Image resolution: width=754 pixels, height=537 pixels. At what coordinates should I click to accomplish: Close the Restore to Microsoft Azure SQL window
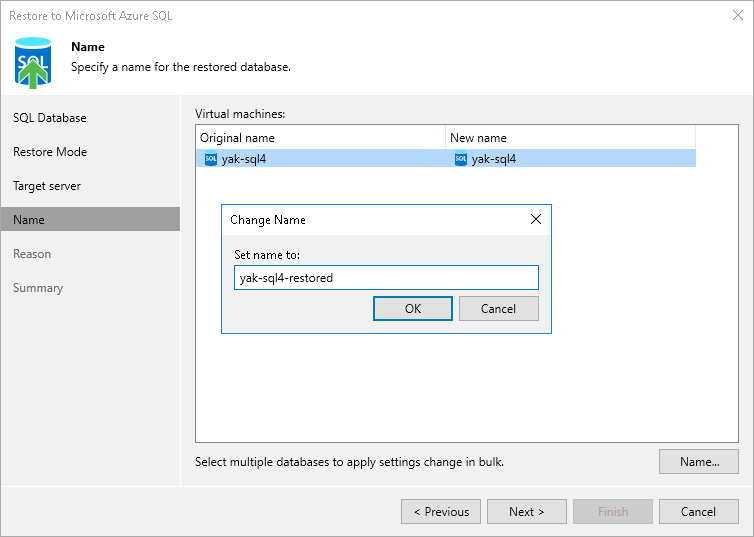[x=738, y=15]
